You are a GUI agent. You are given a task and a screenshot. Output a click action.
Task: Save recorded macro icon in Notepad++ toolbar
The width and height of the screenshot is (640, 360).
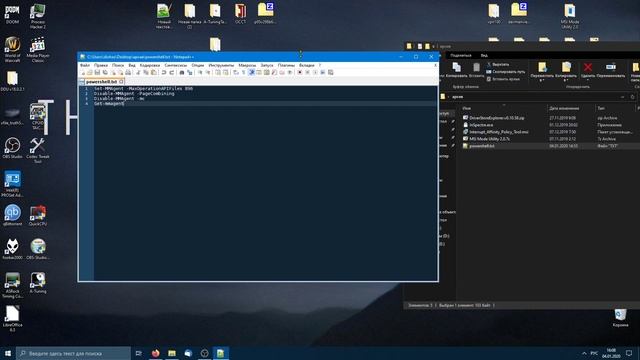click(331, 72)
